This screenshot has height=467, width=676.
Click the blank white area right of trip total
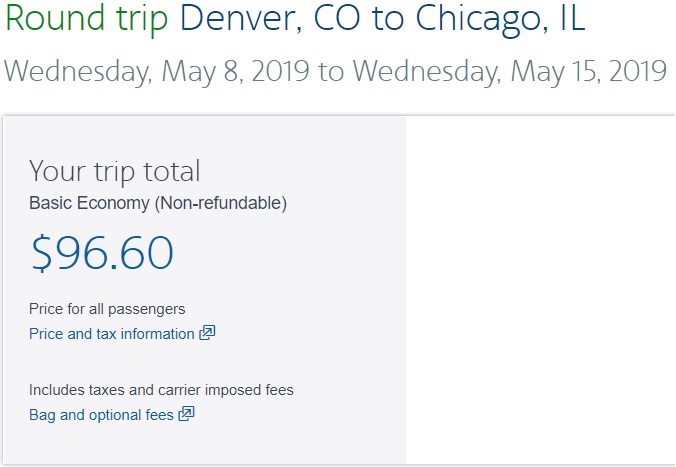coord(540,290)
